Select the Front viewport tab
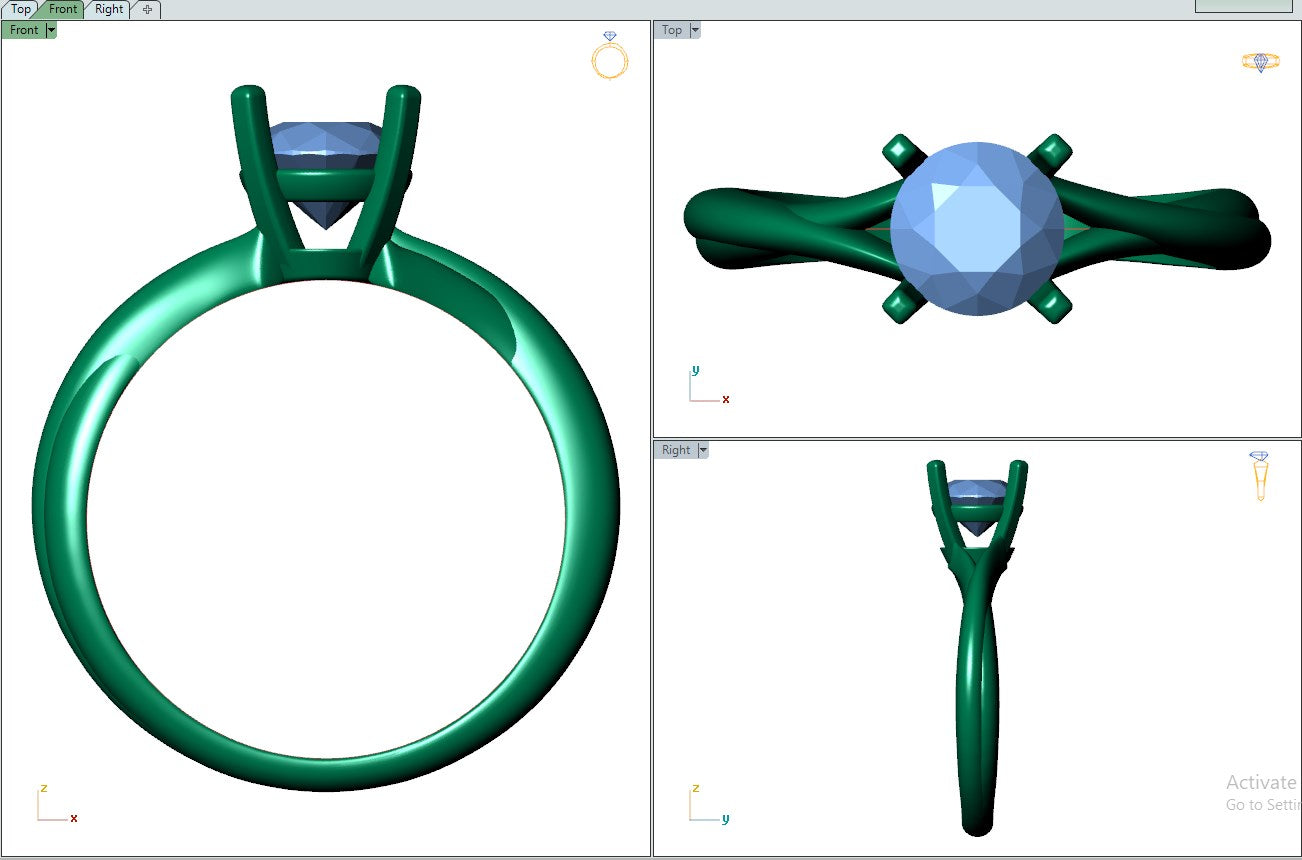1302x860 pixels. pos(63,9)
